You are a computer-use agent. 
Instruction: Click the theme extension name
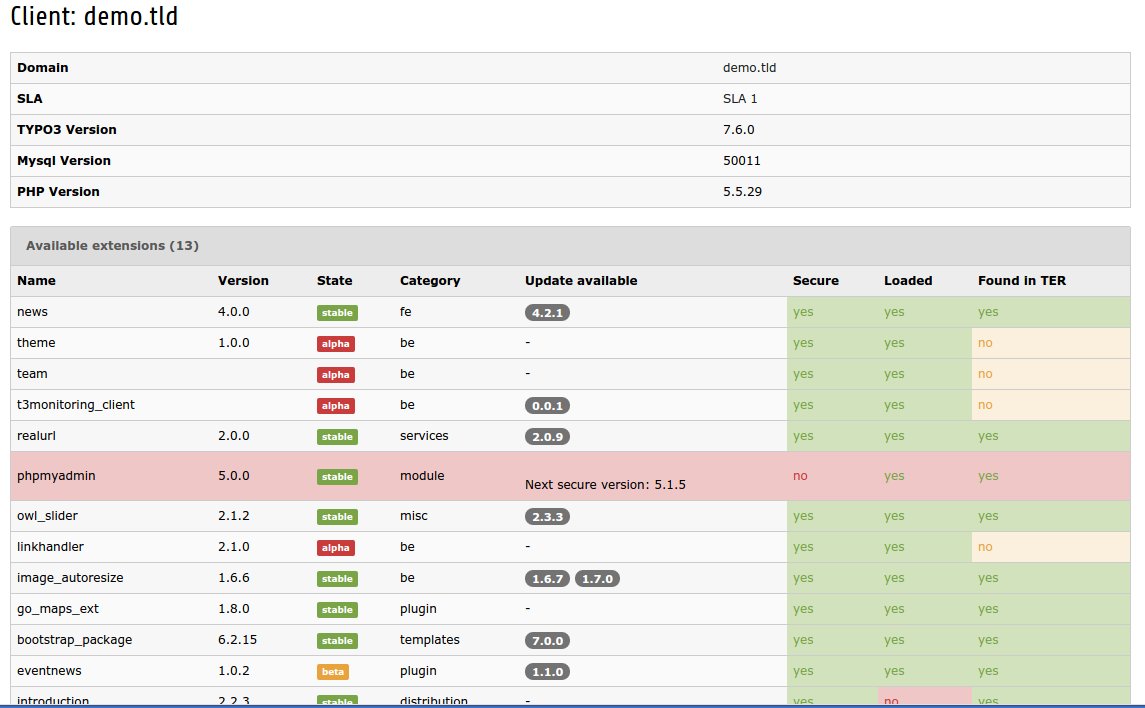[37, 342]
